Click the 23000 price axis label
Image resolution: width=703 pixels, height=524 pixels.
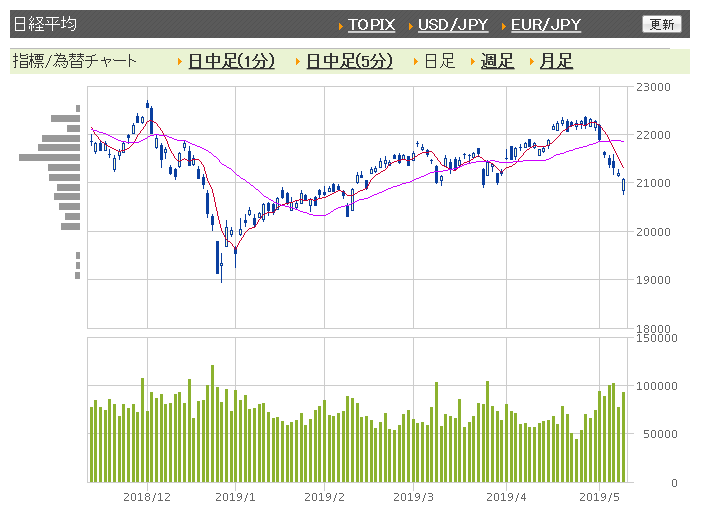click(653, 87)
